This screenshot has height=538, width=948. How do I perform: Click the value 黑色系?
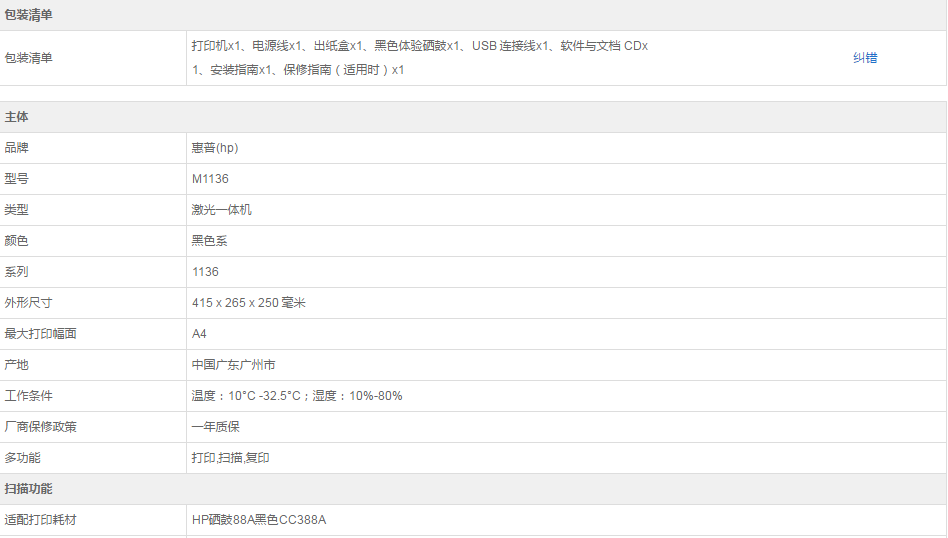point(209,241)
